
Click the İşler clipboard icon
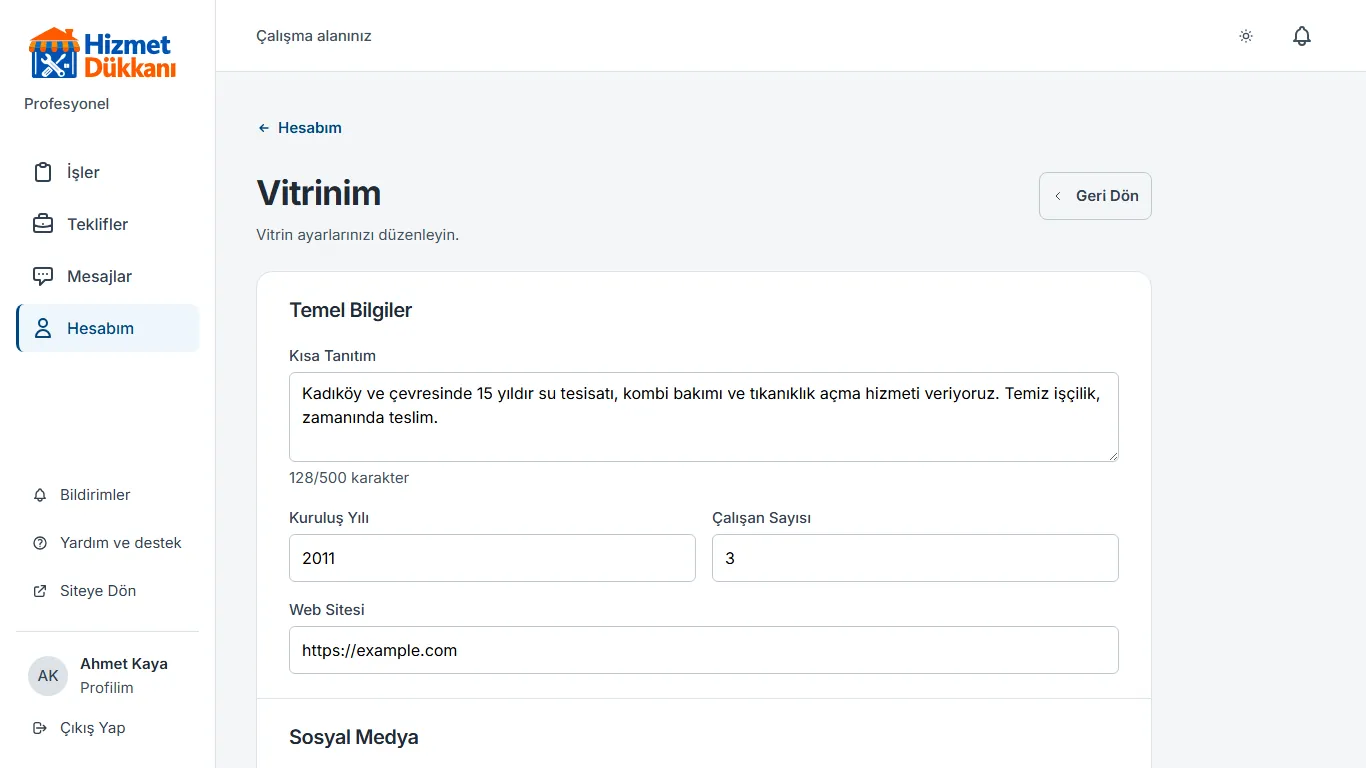point(43,172)
